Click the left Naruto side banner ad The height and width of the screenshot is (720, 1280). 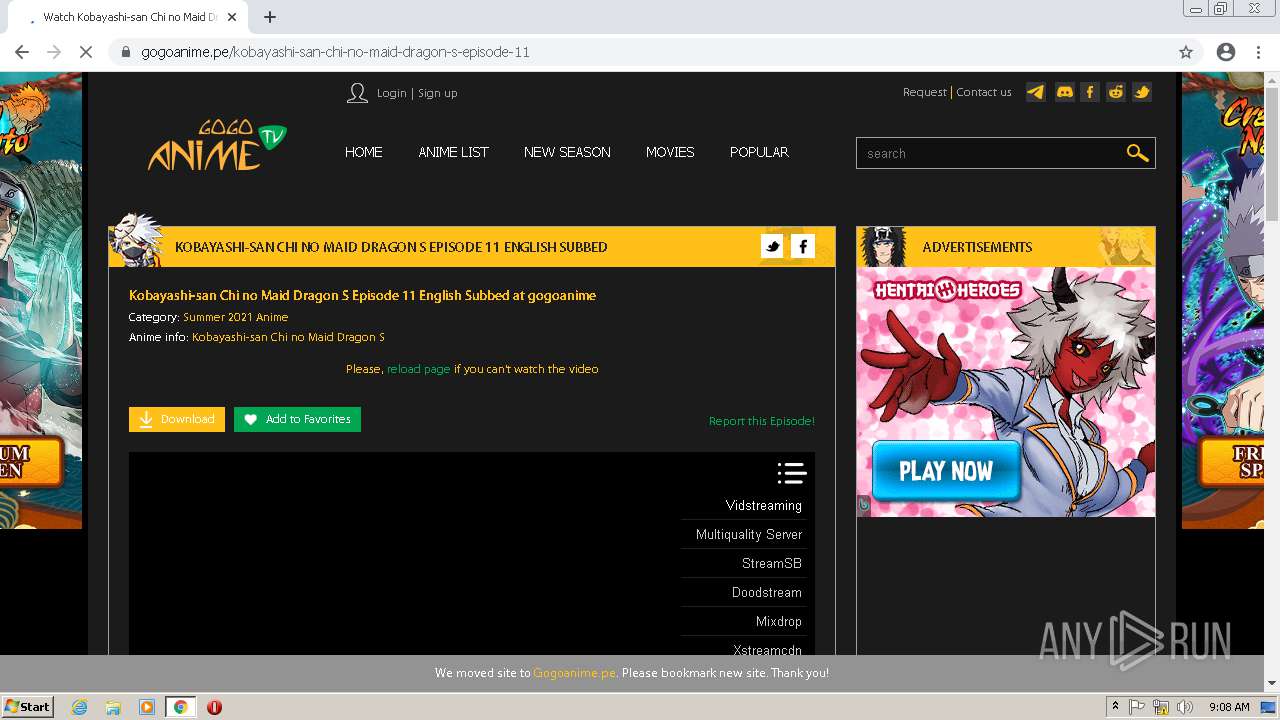(x=41, y=300)
